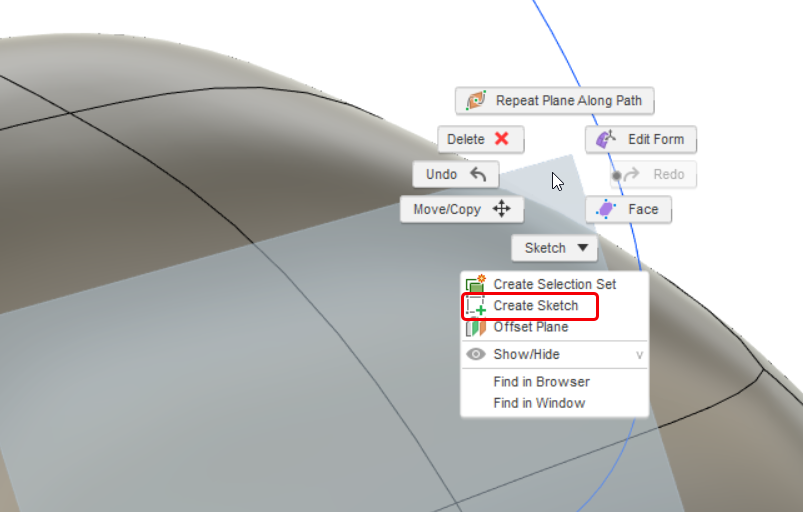Click the purple Face icon
The height and width of the screenshot is (512, 803).
606,209
